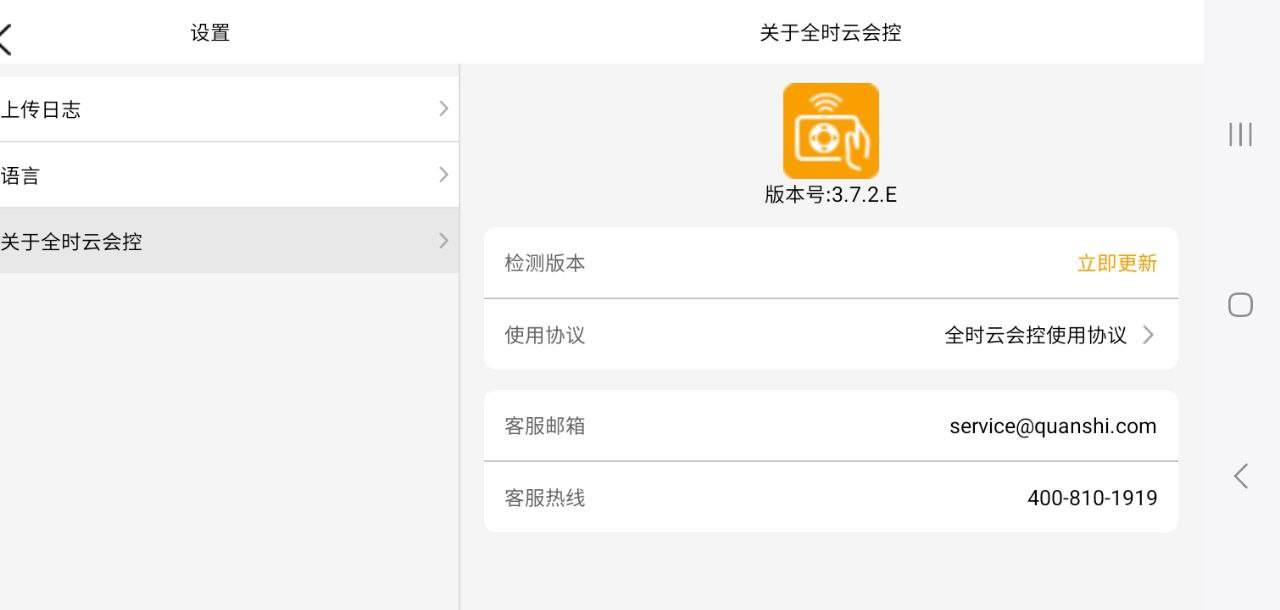Viewport: 1280px width, 610px height.
Task: Tap the Android system back button
Action: [1240, 476]
